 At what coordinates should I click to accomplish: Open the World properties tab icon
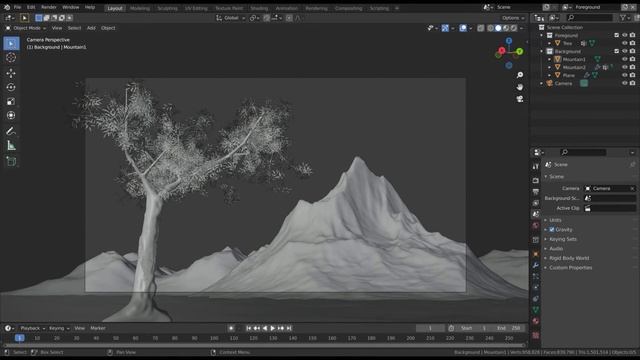point(536,226)
